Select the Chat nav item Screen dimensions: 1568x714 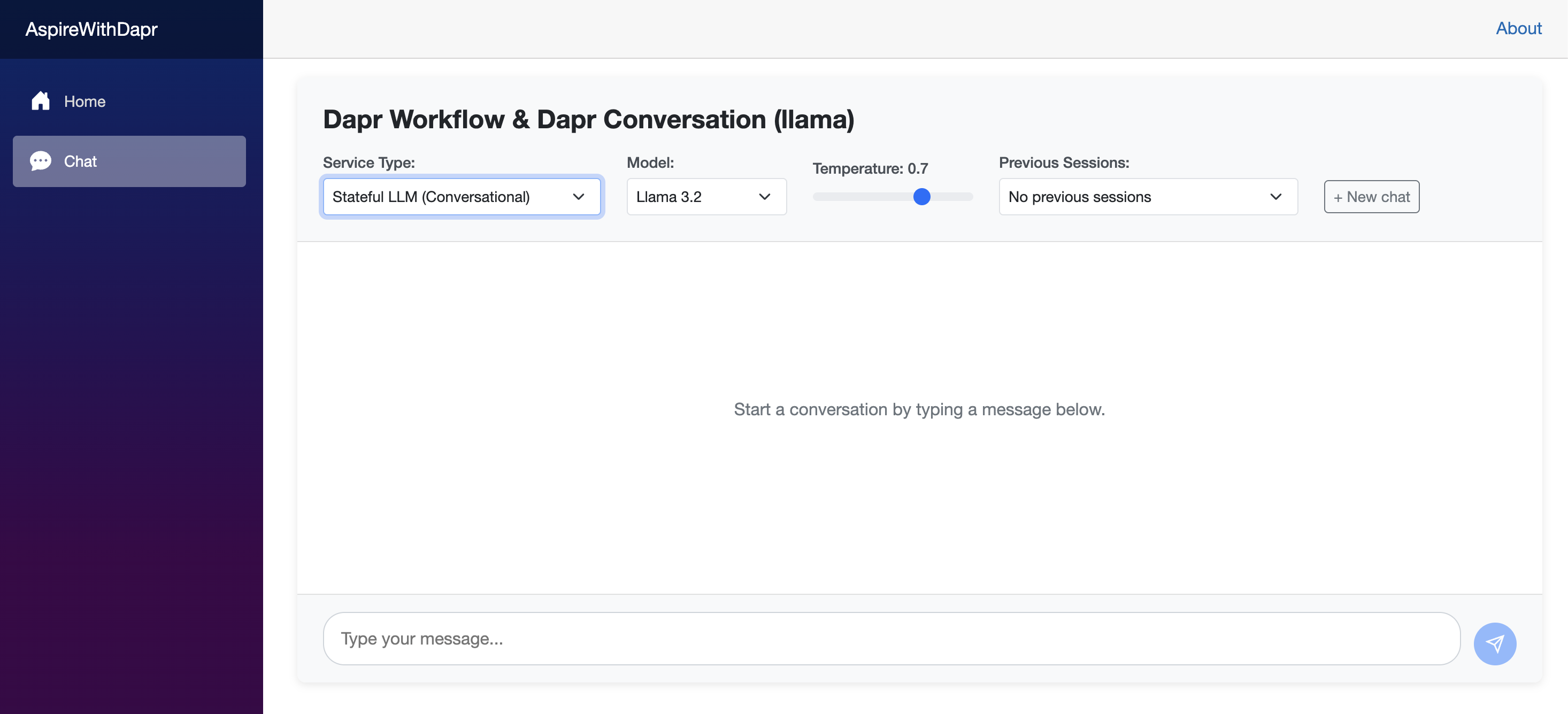coord(129,161)
